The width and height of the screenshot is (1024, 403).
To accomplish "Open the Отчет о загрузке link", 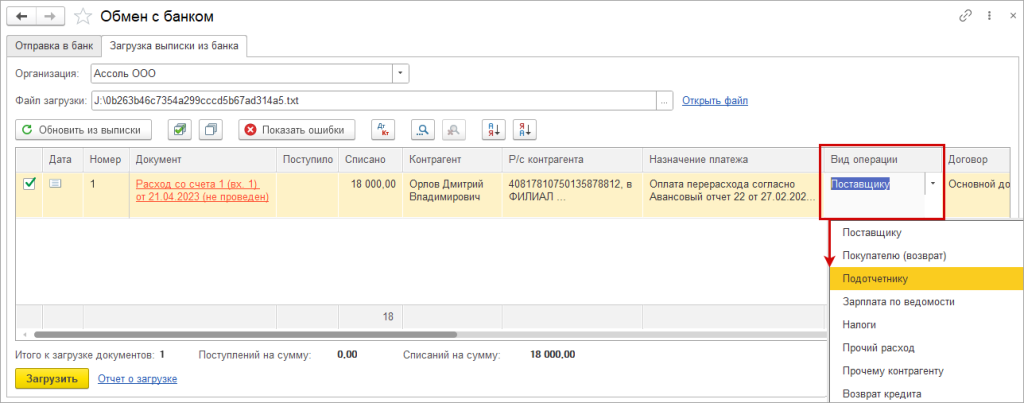I will pyautogui.click(x=137, y=379).
